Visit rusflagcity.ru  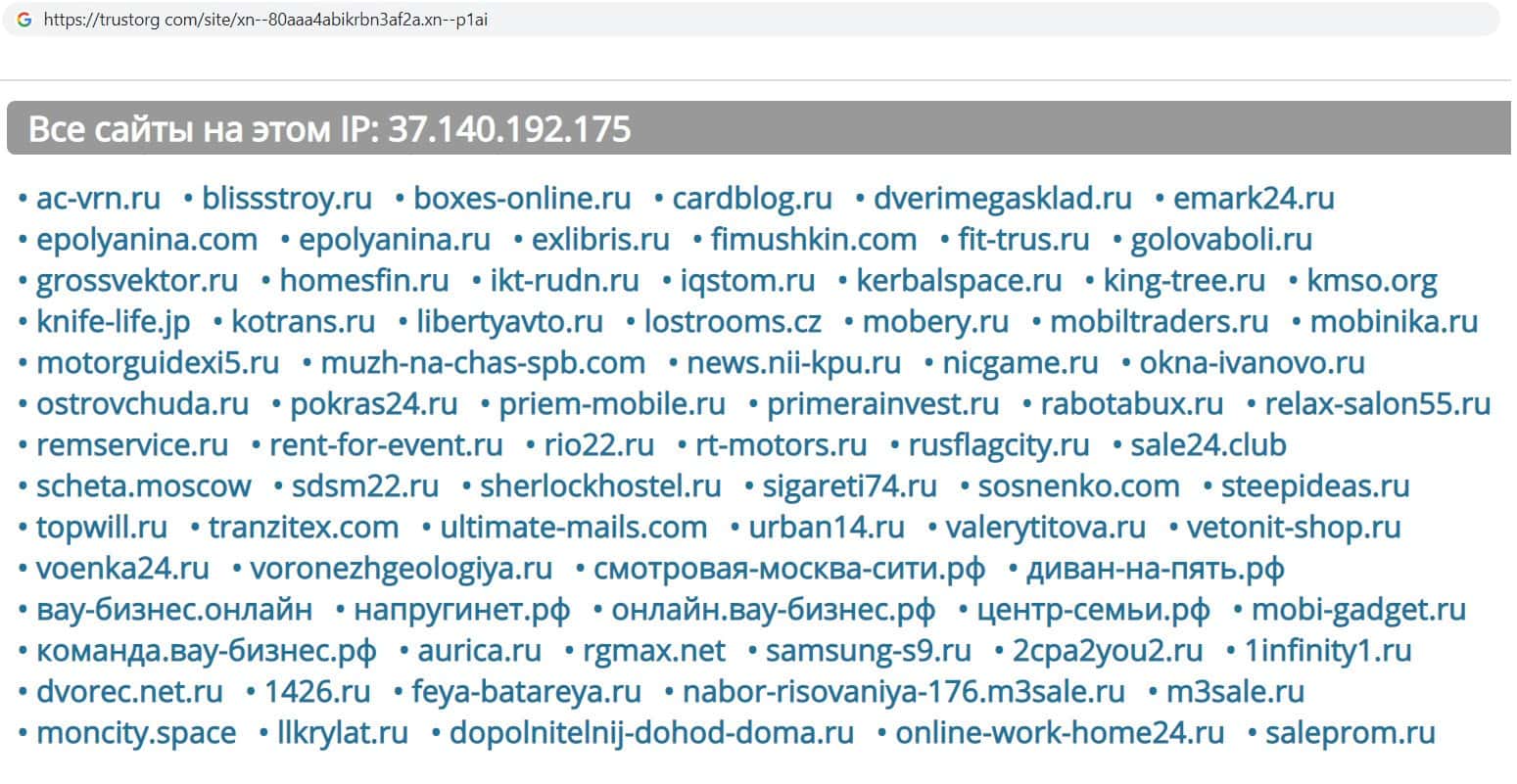click(x=999, y=445)
